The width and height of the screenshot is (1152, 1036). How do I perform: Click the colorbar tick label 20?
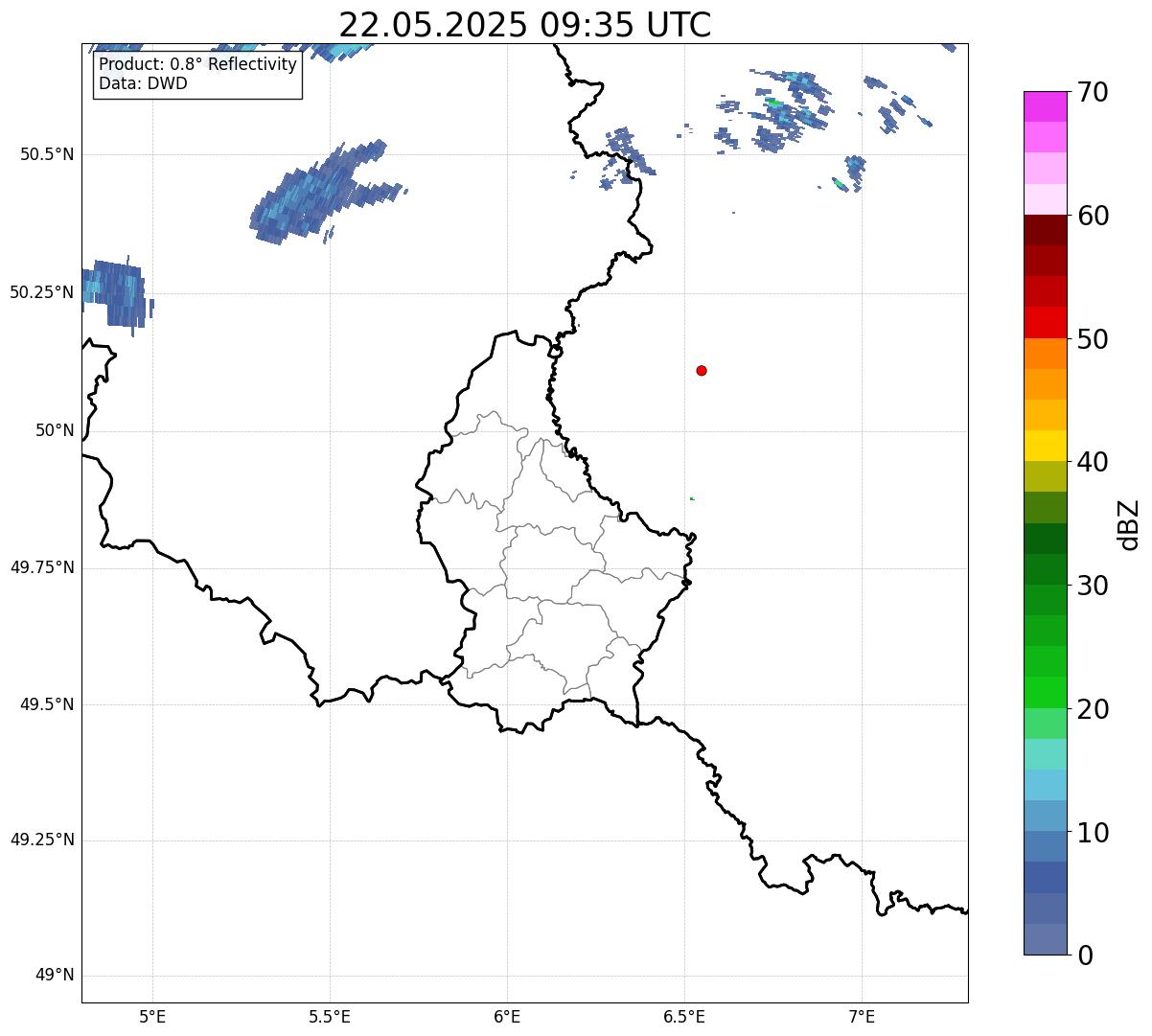(1093, 709)
